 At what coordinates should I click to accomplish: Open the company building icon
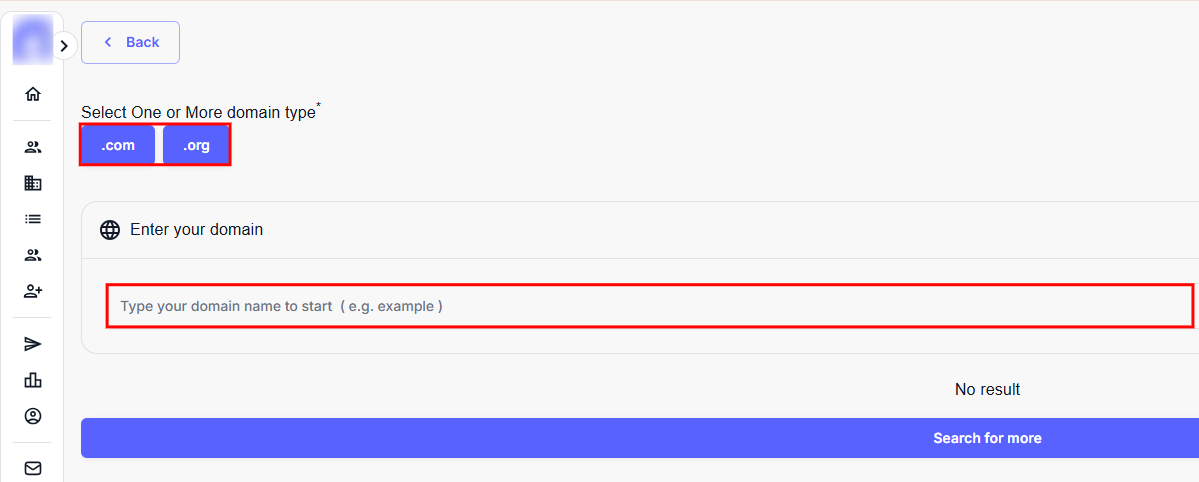coord(33,183)
